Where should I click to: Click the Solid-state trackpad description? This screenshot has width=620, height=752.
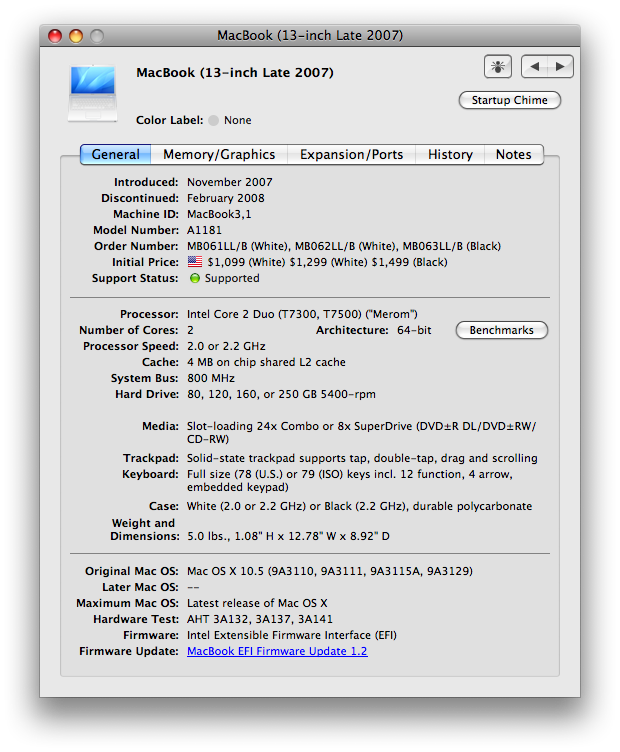(x=362, y=458)
